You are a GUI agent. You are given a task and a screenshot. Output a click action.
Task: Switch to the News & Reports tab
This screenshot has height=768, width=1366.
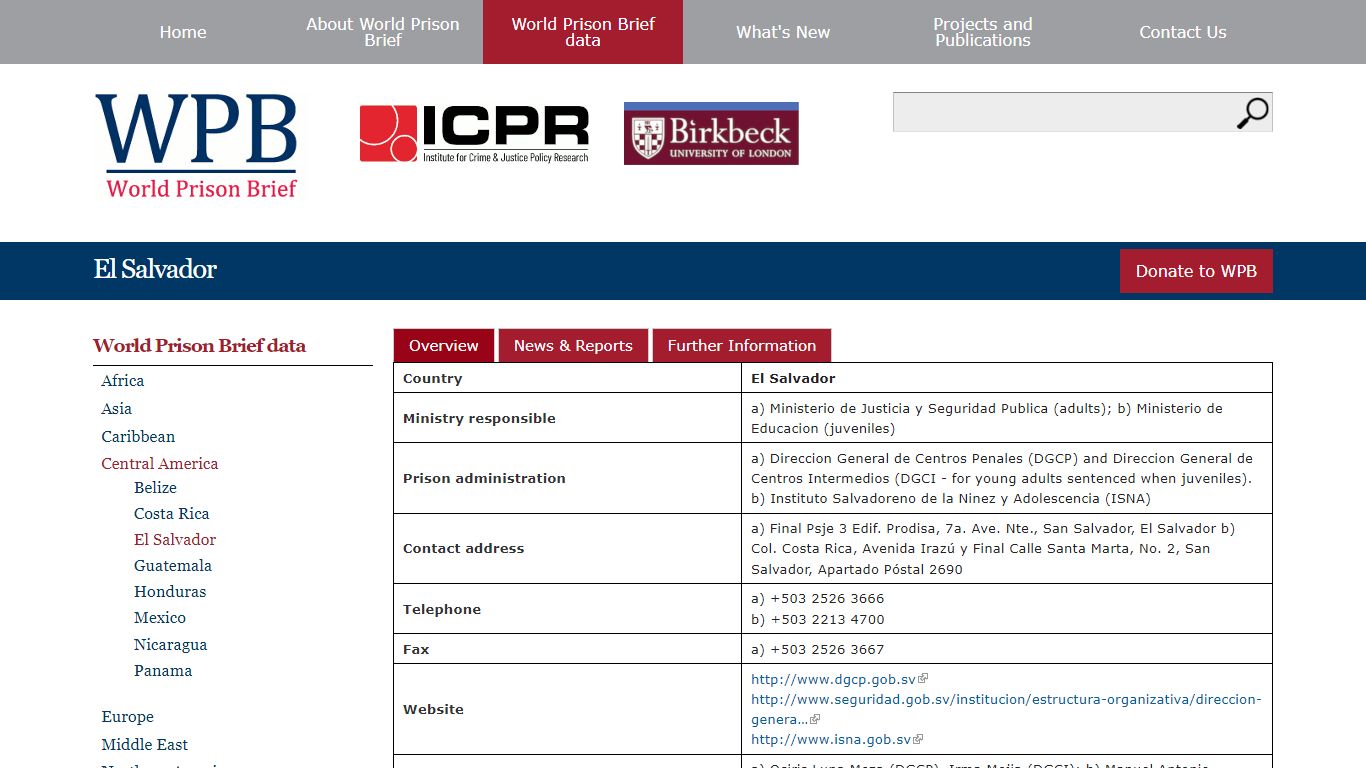[573, 346]
